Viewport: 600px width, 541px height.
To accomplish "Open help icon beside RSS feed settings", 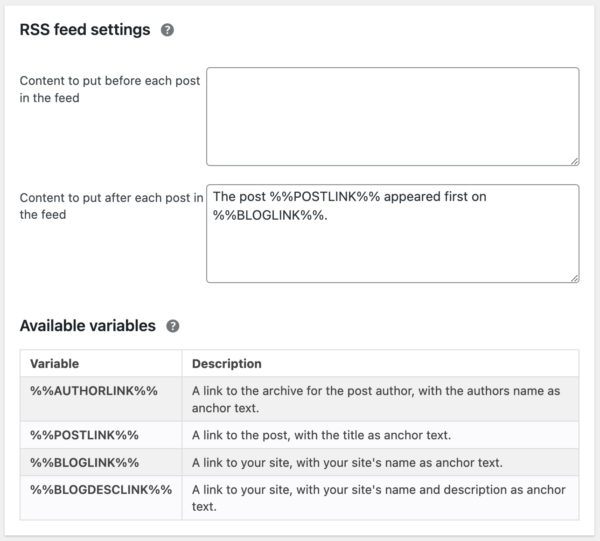I will click(167, 30).
